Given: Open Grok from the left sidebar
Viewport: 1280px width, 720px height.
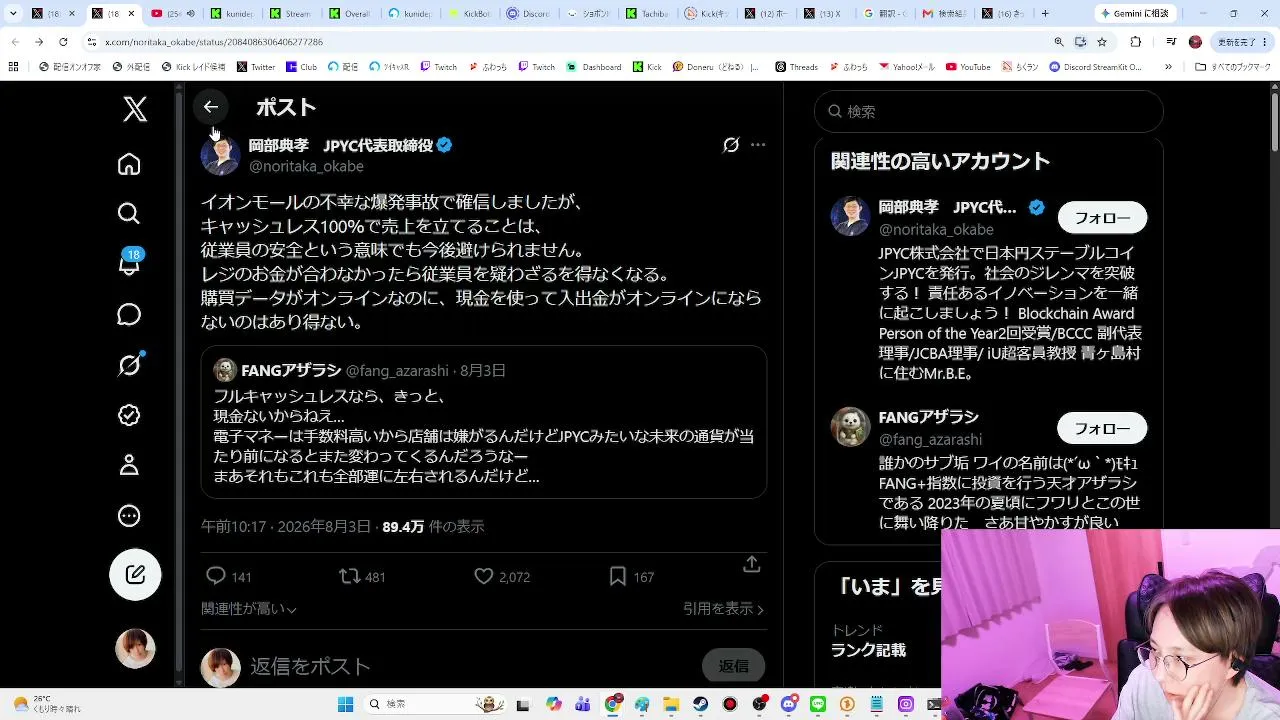Looking at the screenshot, I should pyautogui.click(x=129, y=365).
